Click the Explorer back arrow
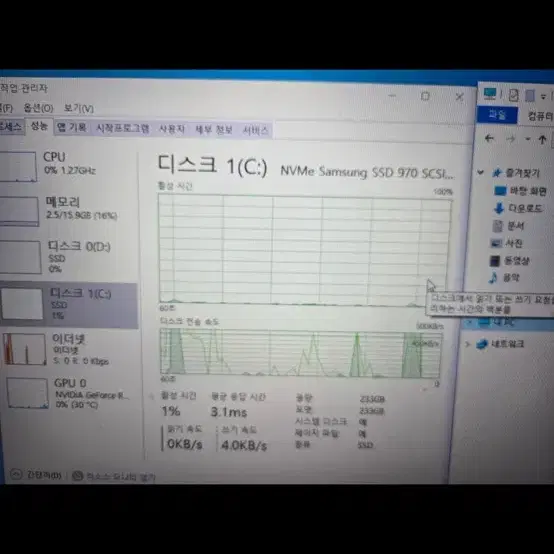 click(489, 138)
